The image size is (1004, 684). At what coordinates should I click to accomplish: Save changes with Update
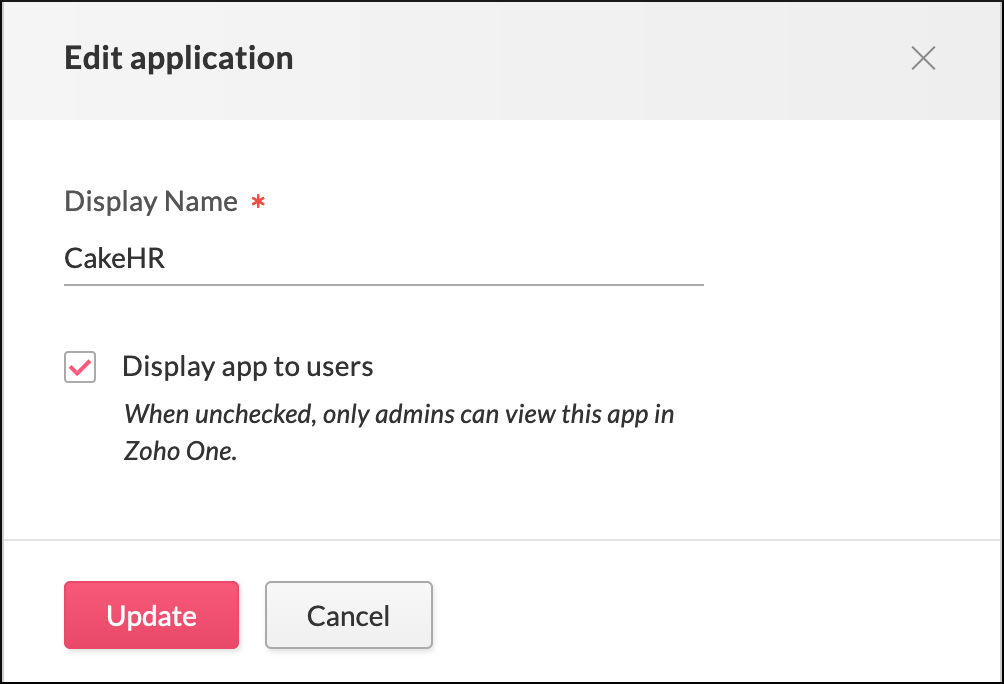[x=151, y=615]
